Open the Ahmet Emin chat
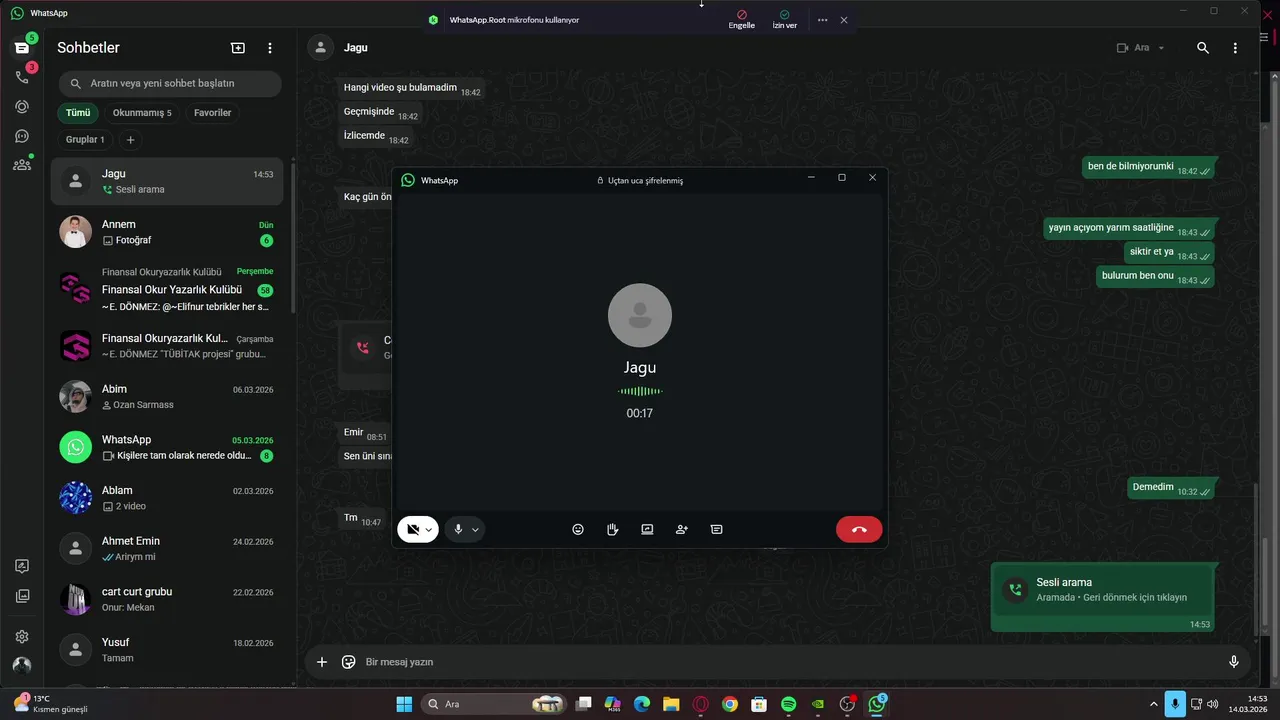 (x=167, y=548)
